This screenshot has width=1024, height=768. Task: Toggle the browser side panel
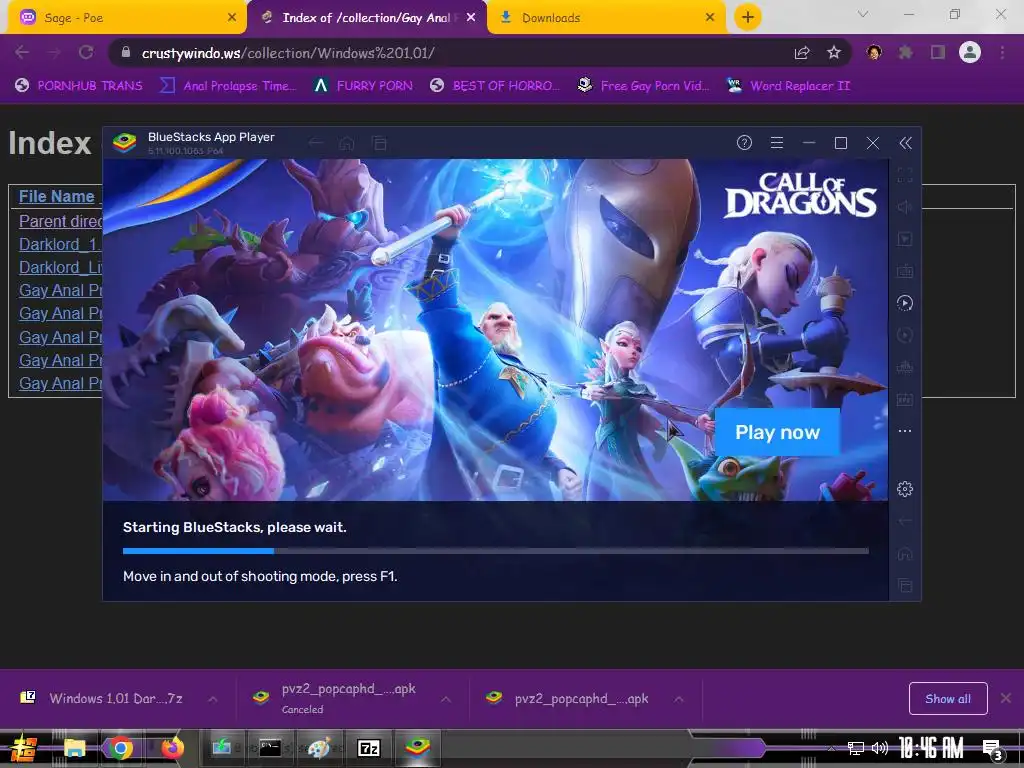coord(938,52)
